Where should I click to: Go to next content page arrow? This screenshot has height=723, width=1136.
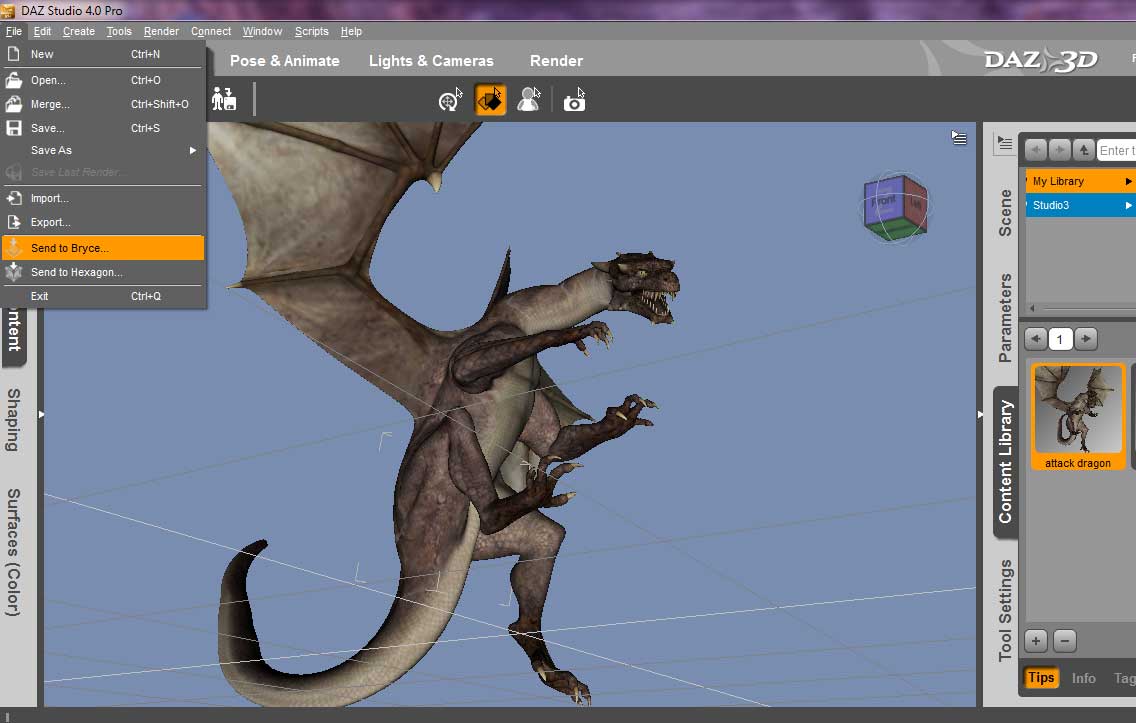tap(1085, 338)
